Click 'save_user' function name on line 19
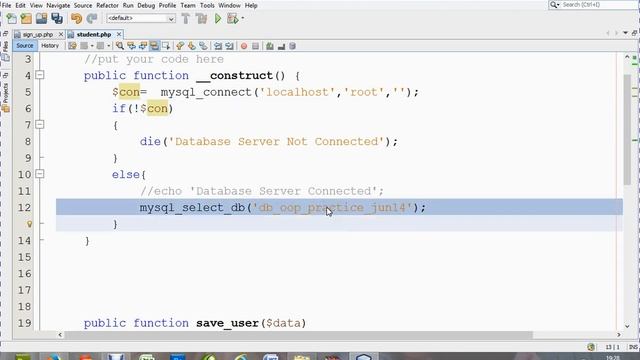 click(227, 323)
